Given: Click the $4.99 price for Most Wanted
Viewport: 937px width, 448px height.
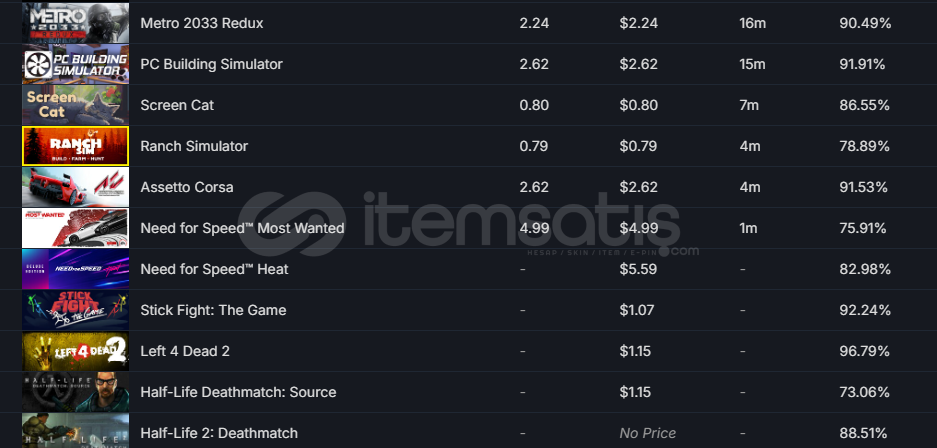Looking at the screenshot, I should click(639, 228).
